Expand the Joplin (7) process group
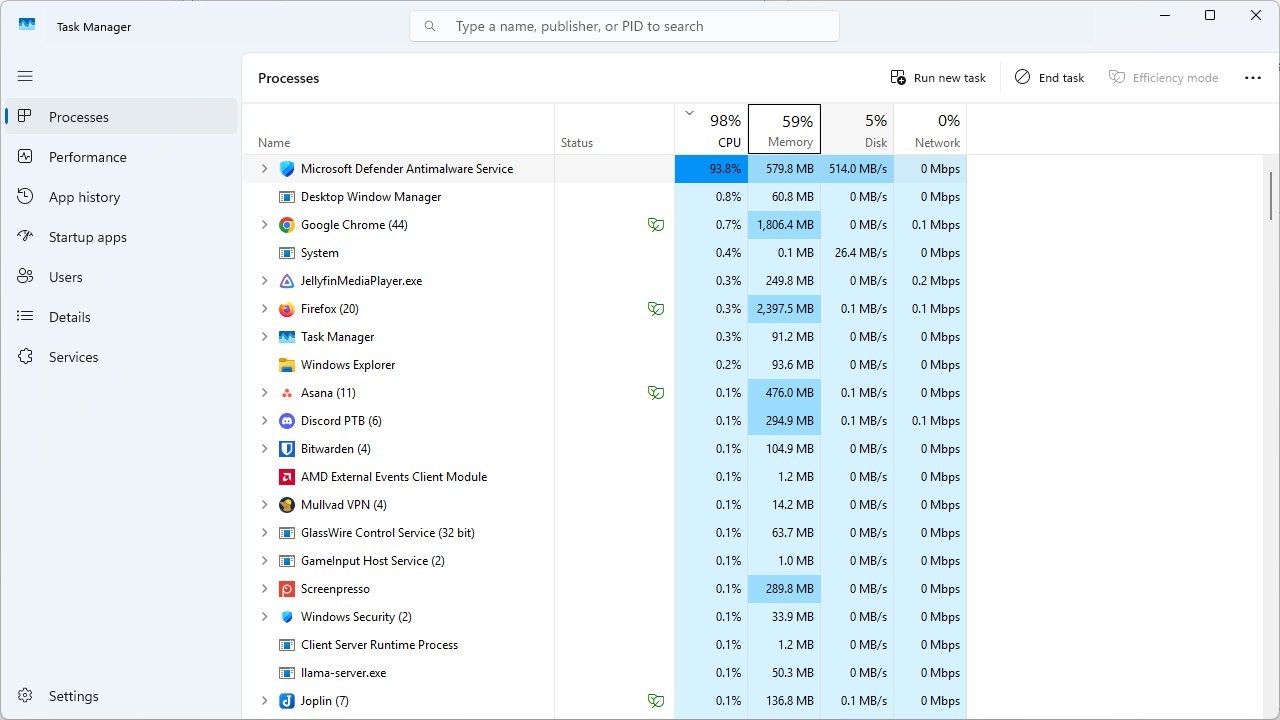 tap(264, 701)
